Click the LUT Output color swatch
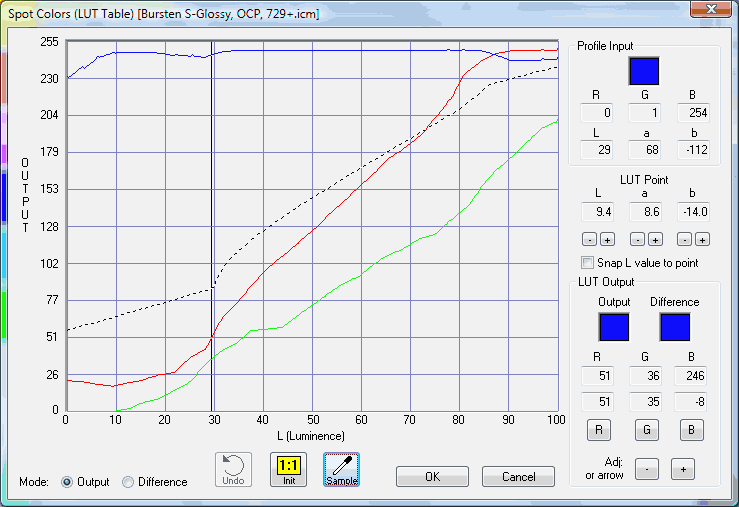 tap(614, 327)
